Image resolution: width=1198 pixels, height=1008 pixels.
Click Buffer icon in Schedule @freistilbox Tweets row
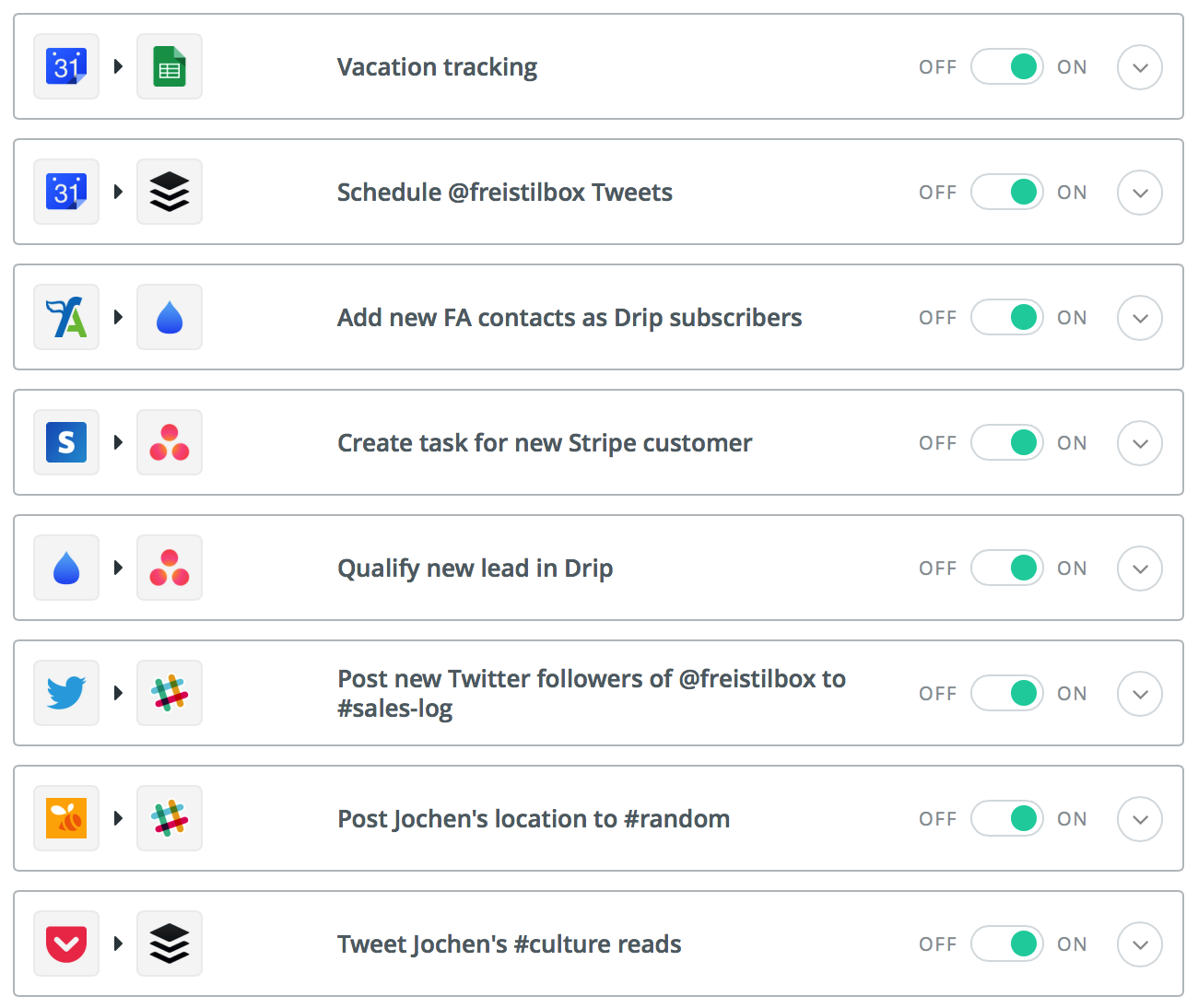pos(170,192)
